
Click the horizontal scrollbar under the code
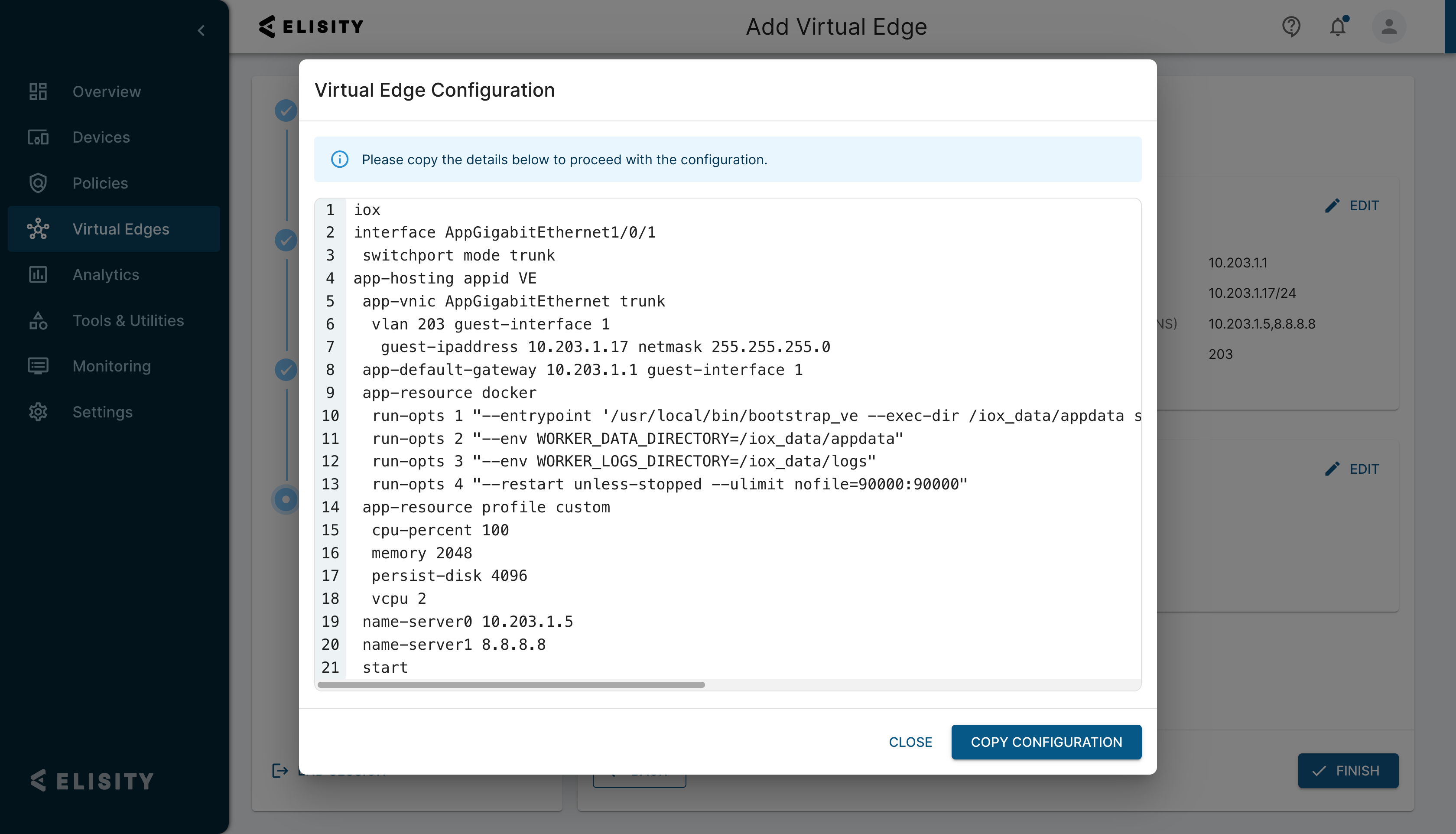(x=511, y=684)
